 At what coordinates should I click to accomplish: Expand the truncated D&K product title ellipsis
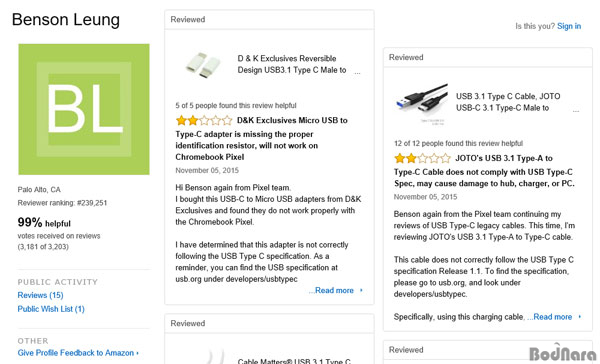[x=357, y=72]
